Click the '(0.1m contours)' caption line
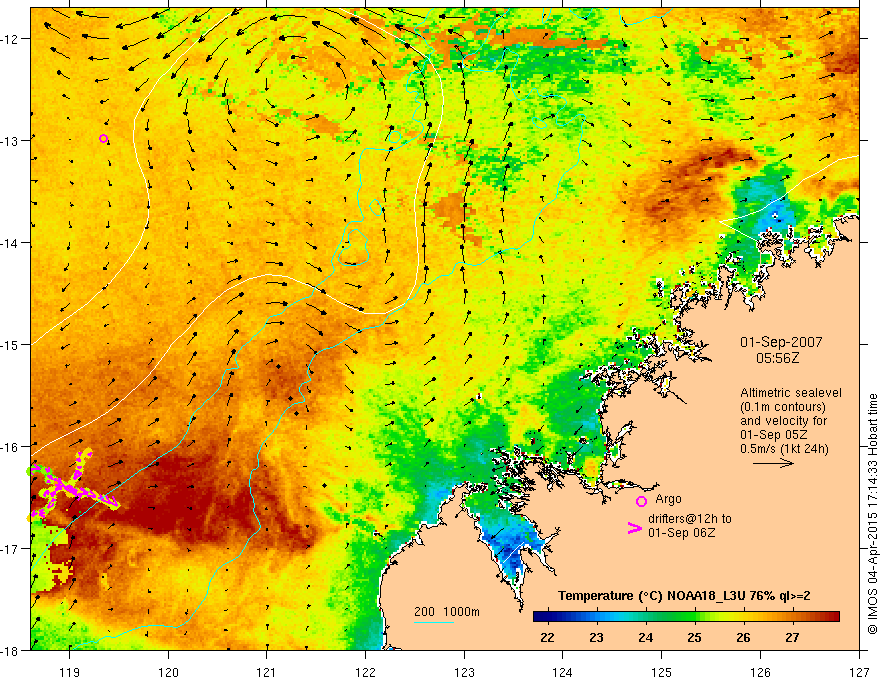 (x=783, y=407)
